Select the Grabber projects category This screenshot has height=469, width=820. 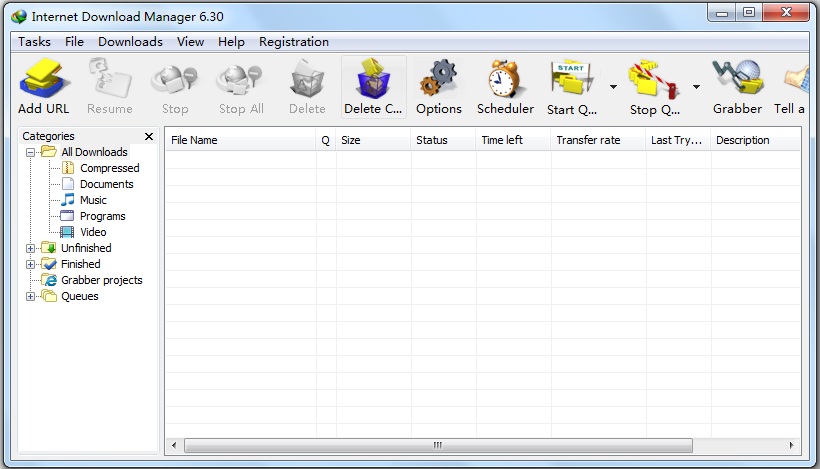(101, 280)
